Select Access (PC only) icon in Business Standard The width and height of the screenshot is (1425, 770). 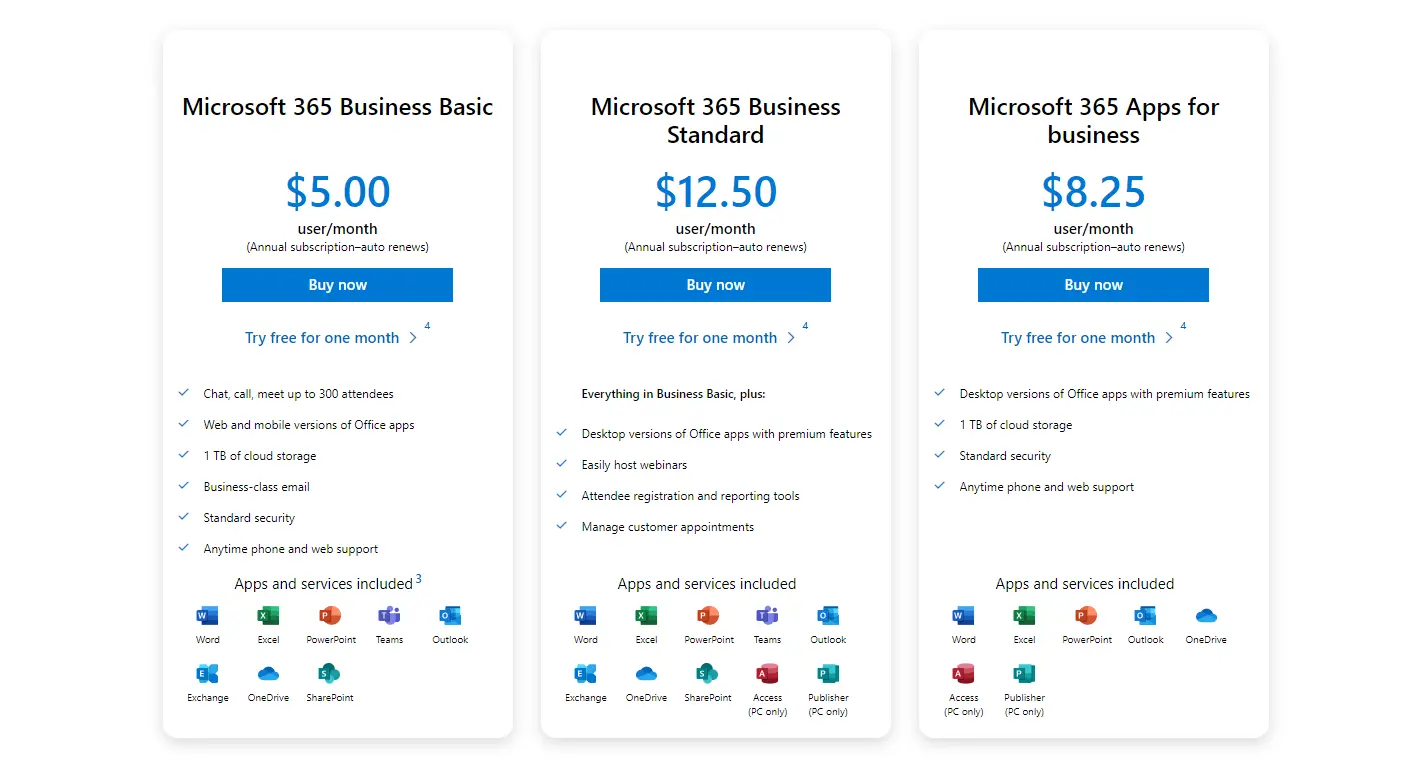[768, 673]
